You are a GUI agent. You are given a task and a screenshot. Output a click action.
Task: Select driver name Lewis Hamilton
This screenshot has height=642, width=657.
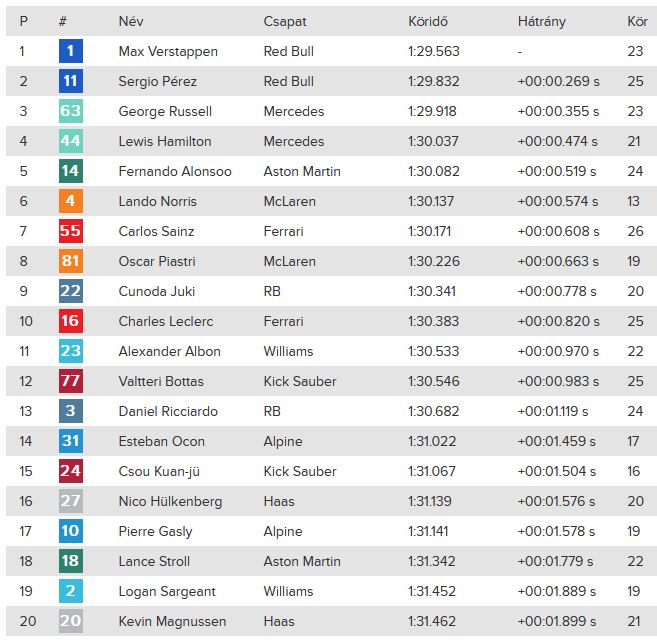tap(165, 141)
